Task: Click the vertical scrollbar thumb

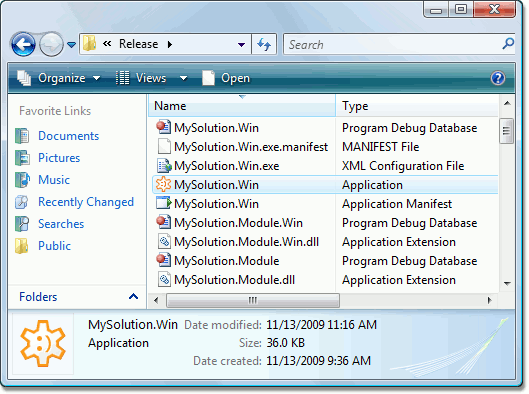Action: point(506,131)
